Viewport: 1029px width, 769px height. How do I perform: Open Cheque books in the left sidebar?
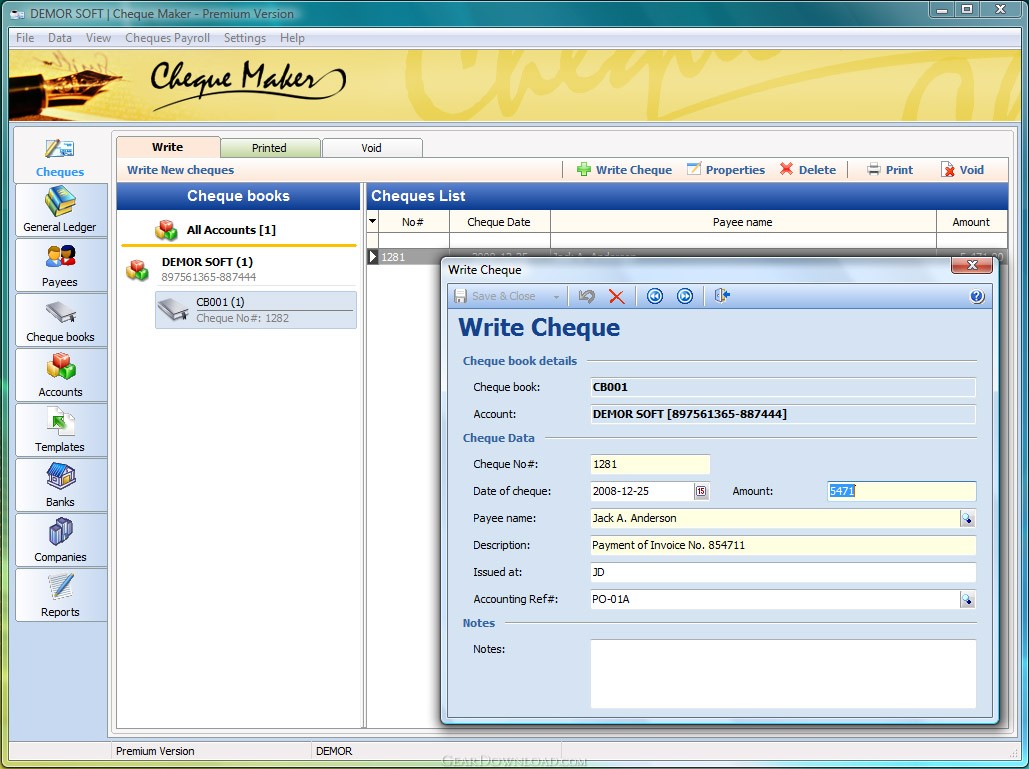(60, 320)
